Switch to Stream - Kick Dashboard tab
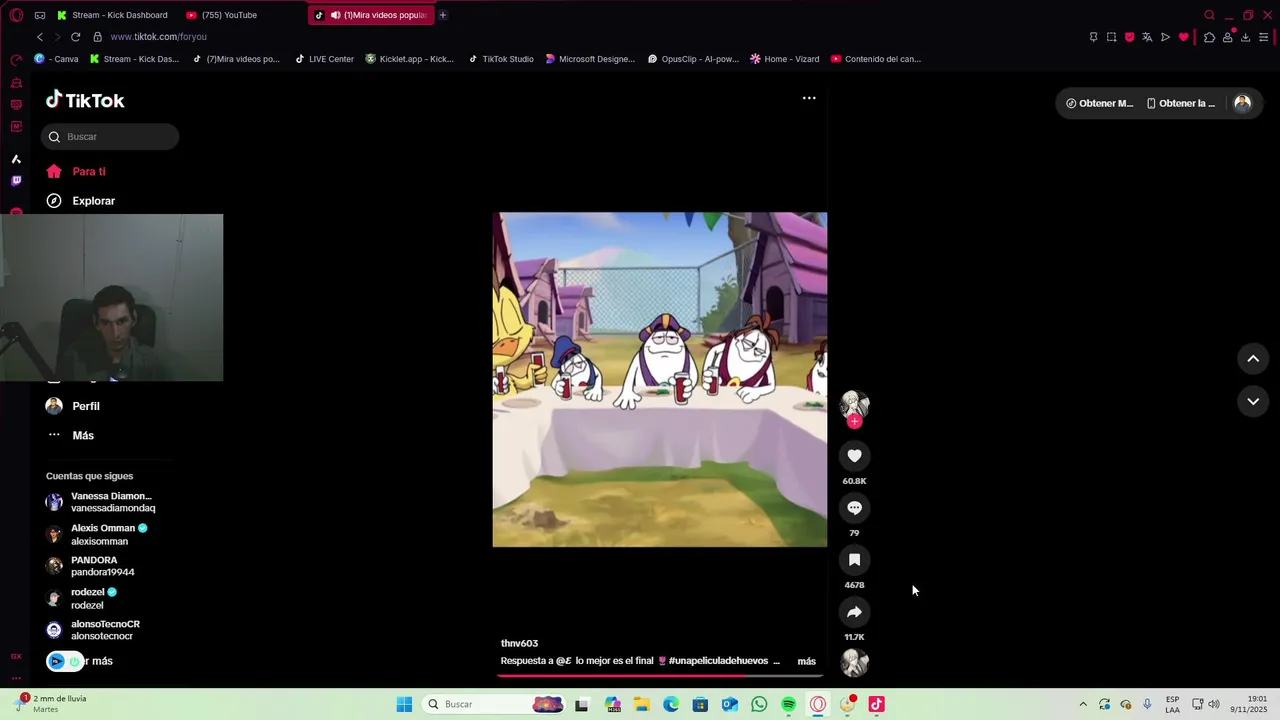 tap(112, 15)
